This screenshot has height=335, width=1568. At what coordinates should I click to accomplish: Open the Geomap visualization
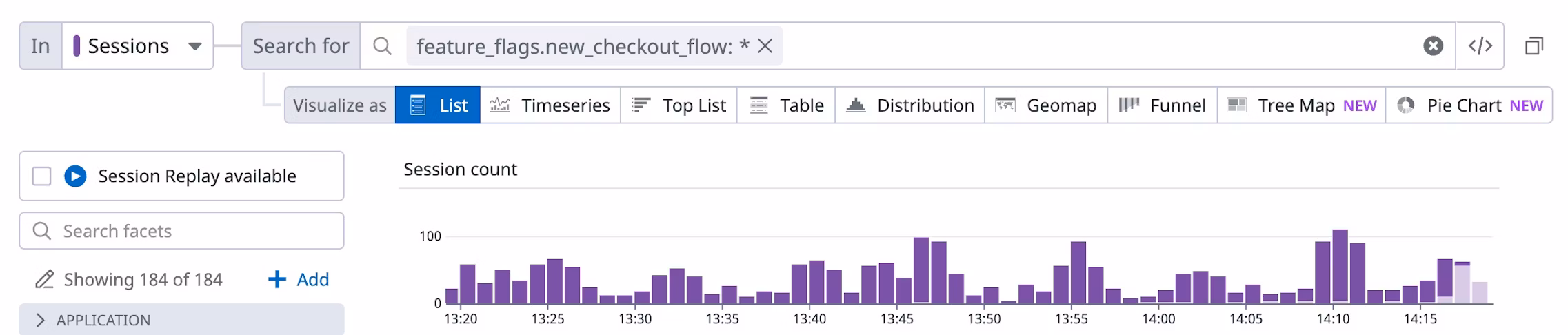pos(1045,105)
